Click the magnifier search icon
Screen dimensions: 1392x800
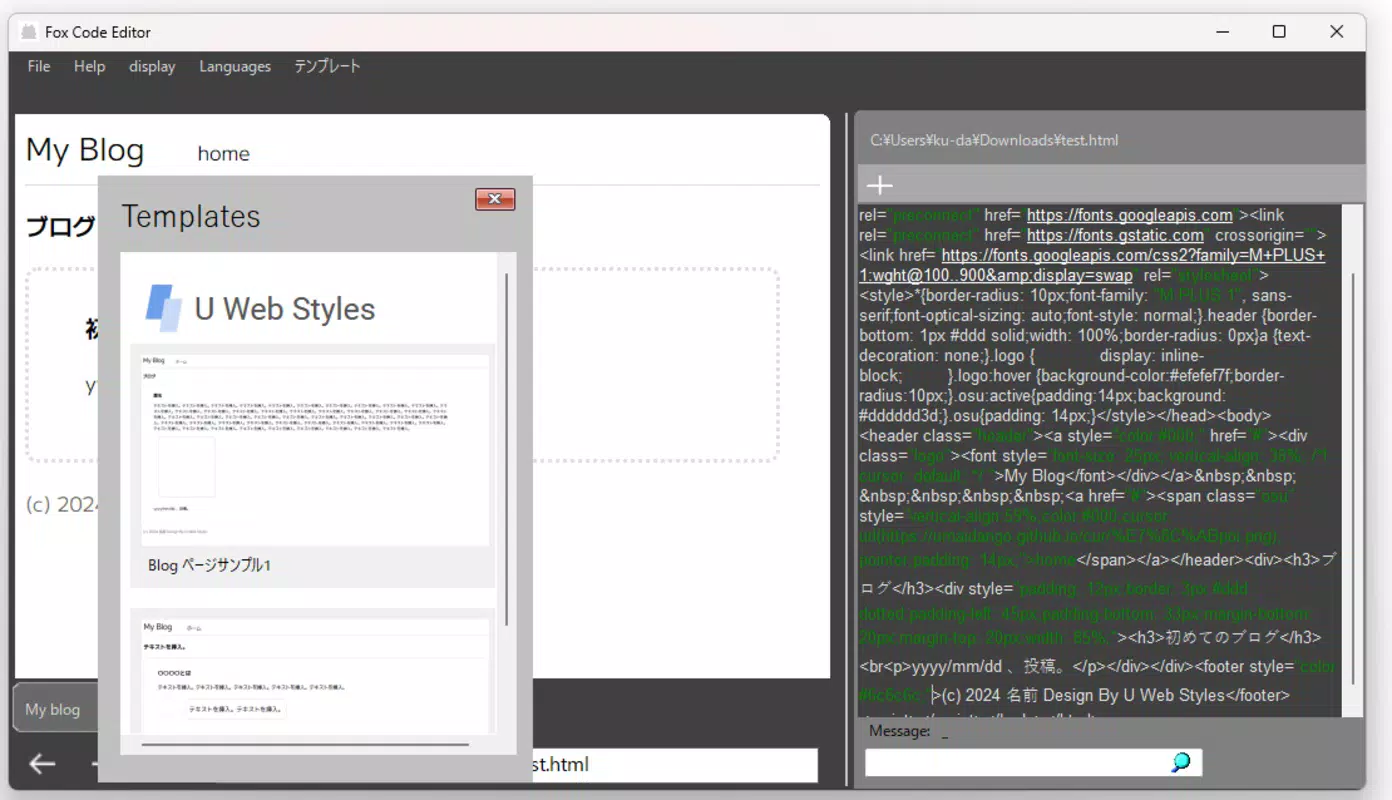point(1181,763)
